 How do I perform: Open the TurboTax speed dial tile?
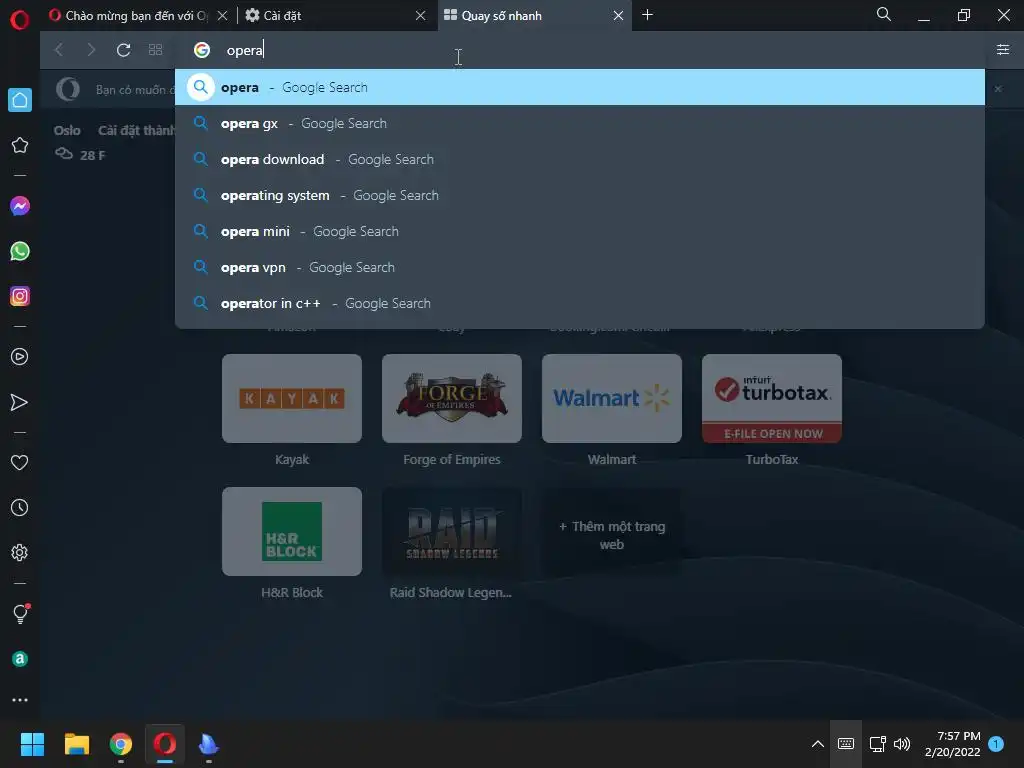[x=772, y=398]
